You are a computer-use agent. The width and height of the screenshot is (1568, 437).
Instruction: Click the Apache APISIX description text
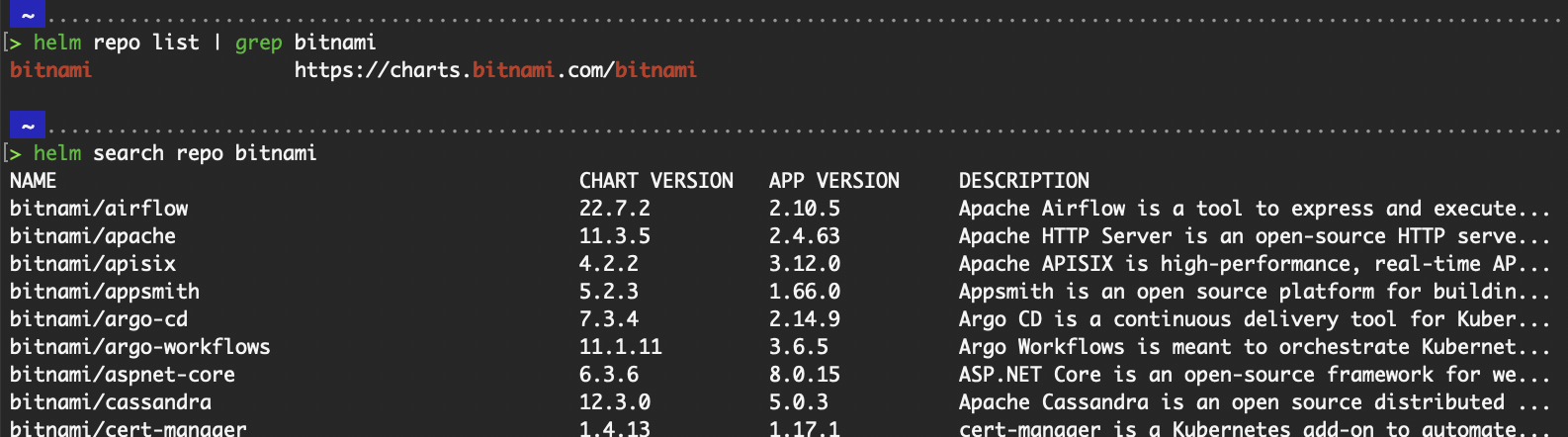coord(1255,264)
